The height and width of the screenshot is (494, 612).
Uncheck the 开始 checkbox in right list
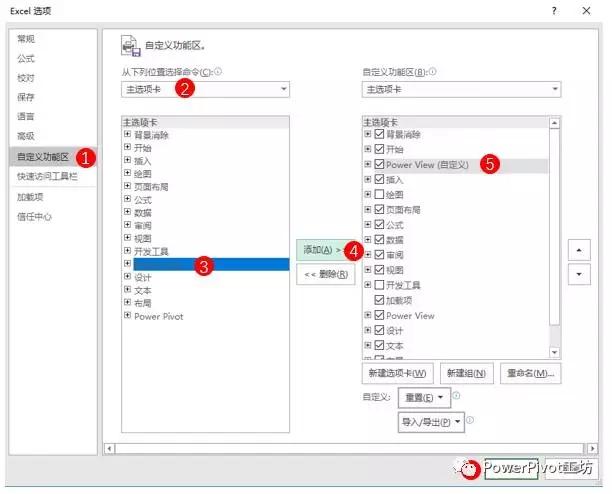[x=379, y=149]
